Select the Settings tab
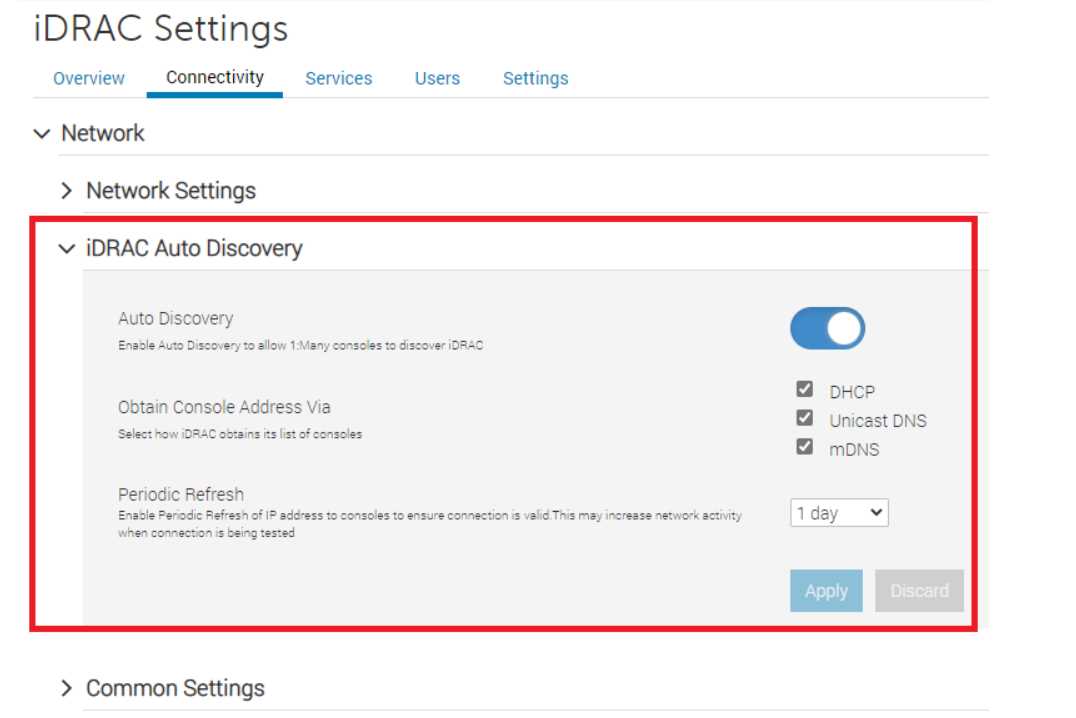Viewport: 1076px width, 718px height. tap(535, 78)
